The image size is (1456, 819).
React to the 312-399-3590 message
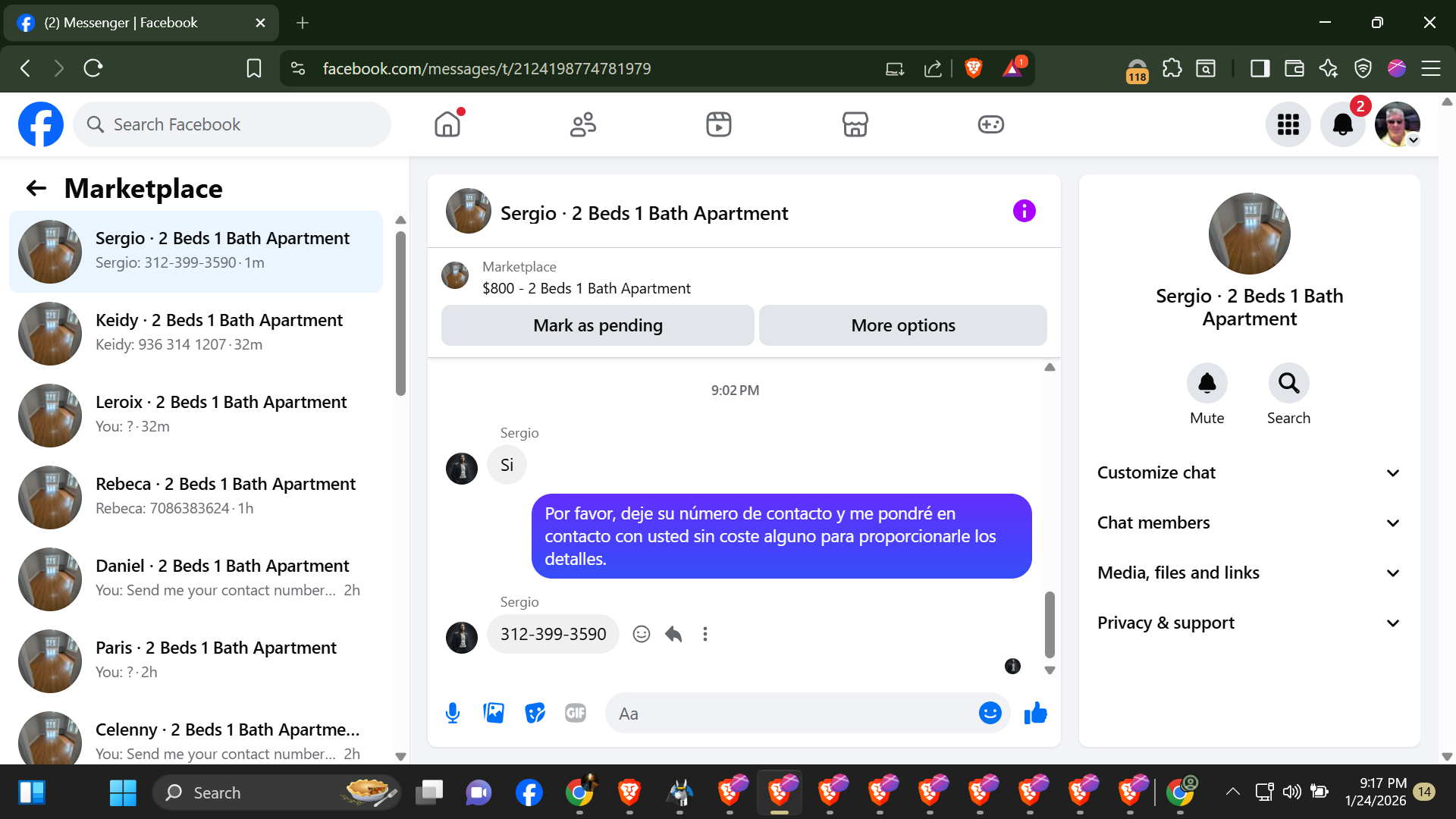[642, 634]
